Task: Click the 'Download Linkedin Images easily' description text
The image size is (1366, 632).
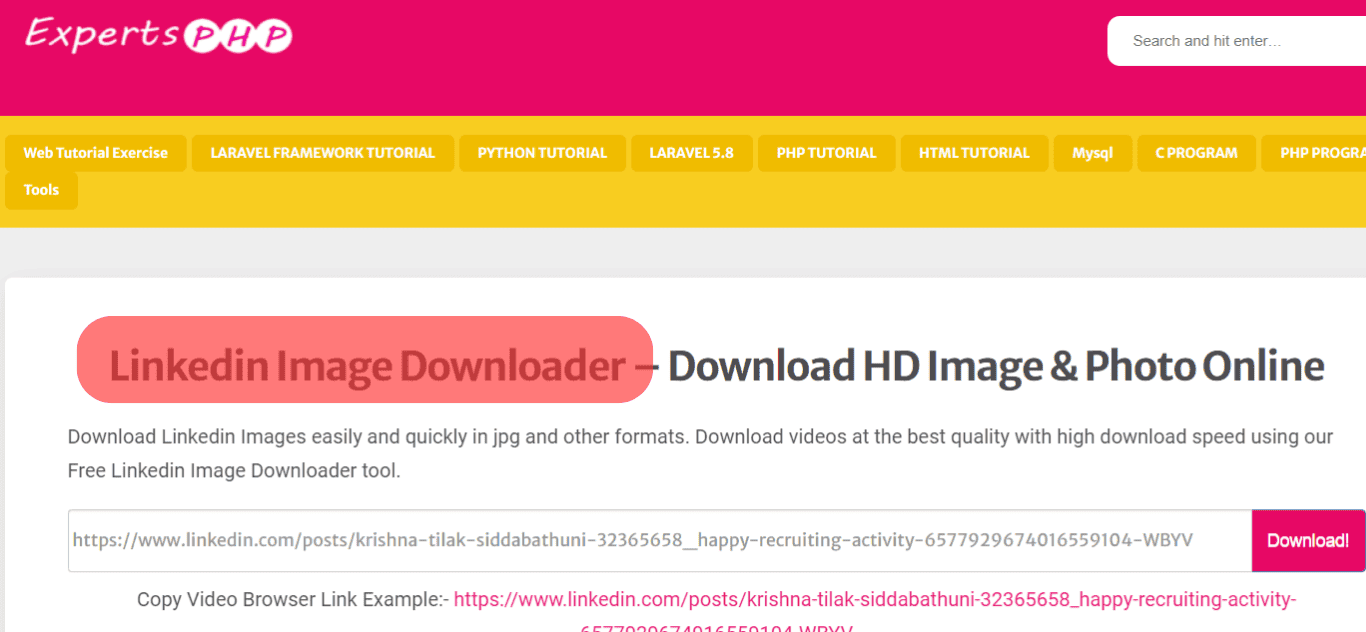Action: (700, 453)
